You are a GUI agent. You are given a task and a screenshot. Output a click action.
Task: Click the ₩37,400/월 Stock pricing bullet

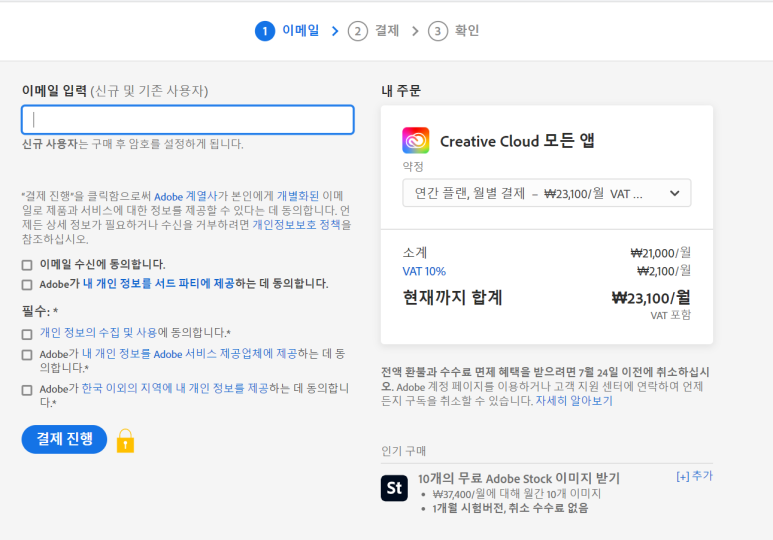point(517,494)
